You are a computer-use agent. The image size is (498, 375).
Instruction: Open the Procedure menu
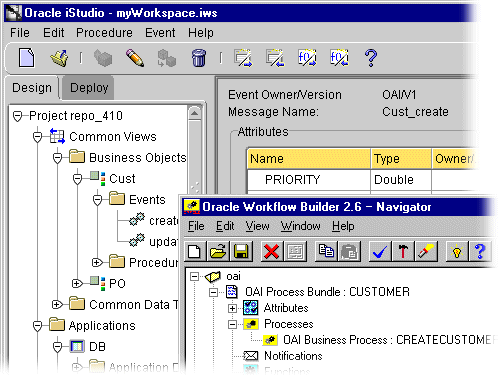104,33
